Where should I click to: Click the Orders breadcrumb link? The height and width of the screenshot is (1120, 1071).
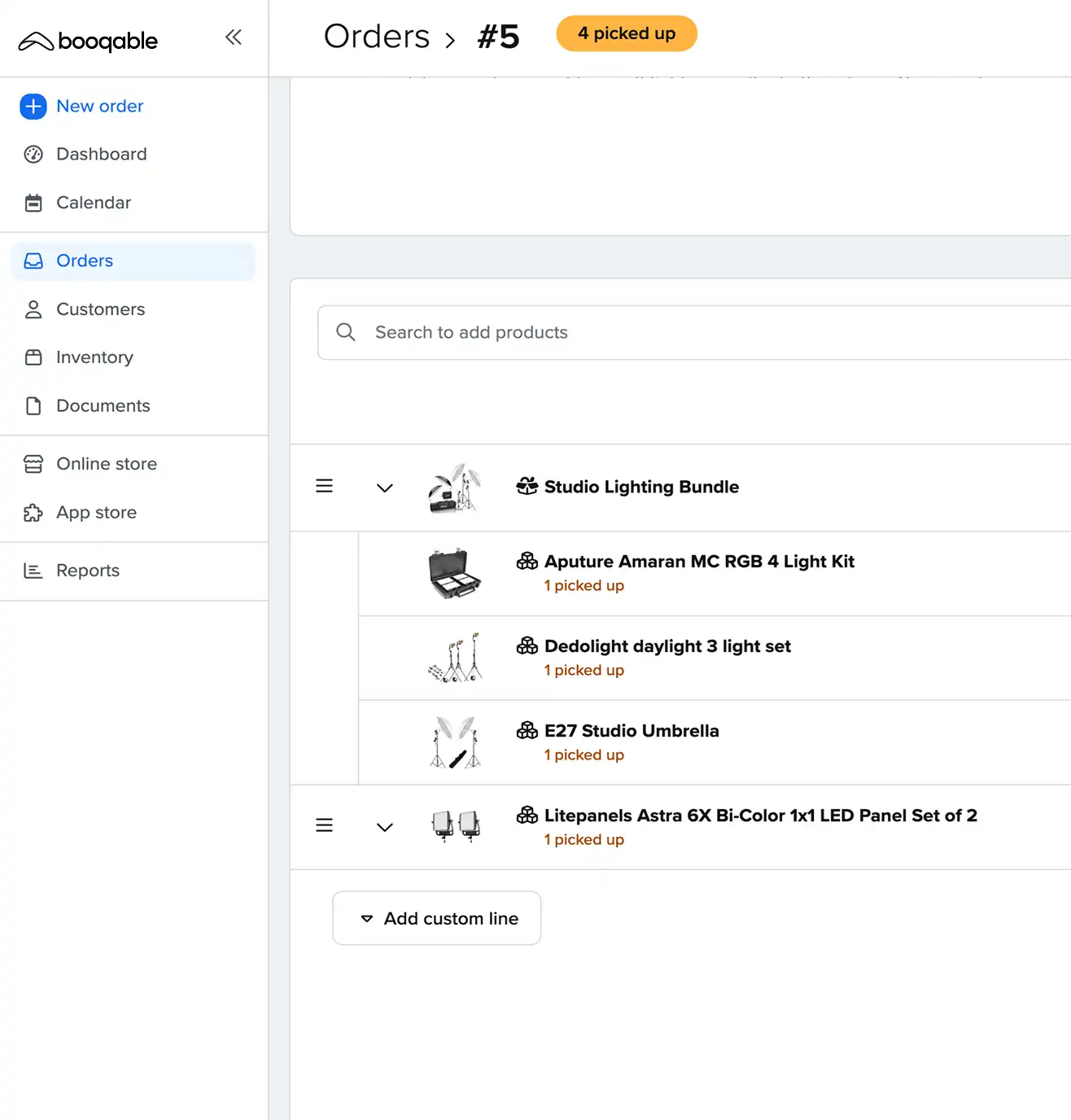click(377, 37)
